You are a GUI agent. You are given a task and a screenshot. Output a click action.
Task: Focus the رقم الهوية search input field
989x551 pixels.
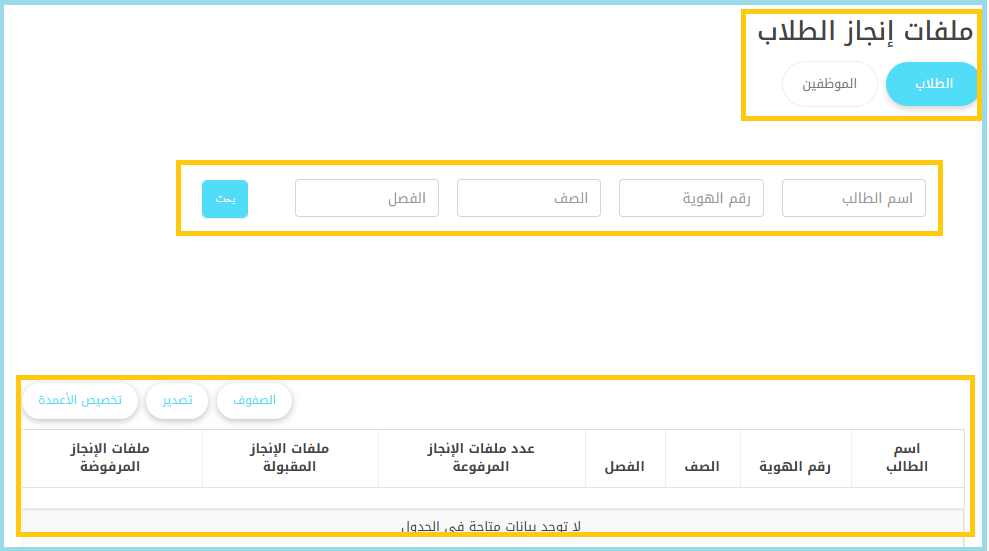click(x=691, y=198)
